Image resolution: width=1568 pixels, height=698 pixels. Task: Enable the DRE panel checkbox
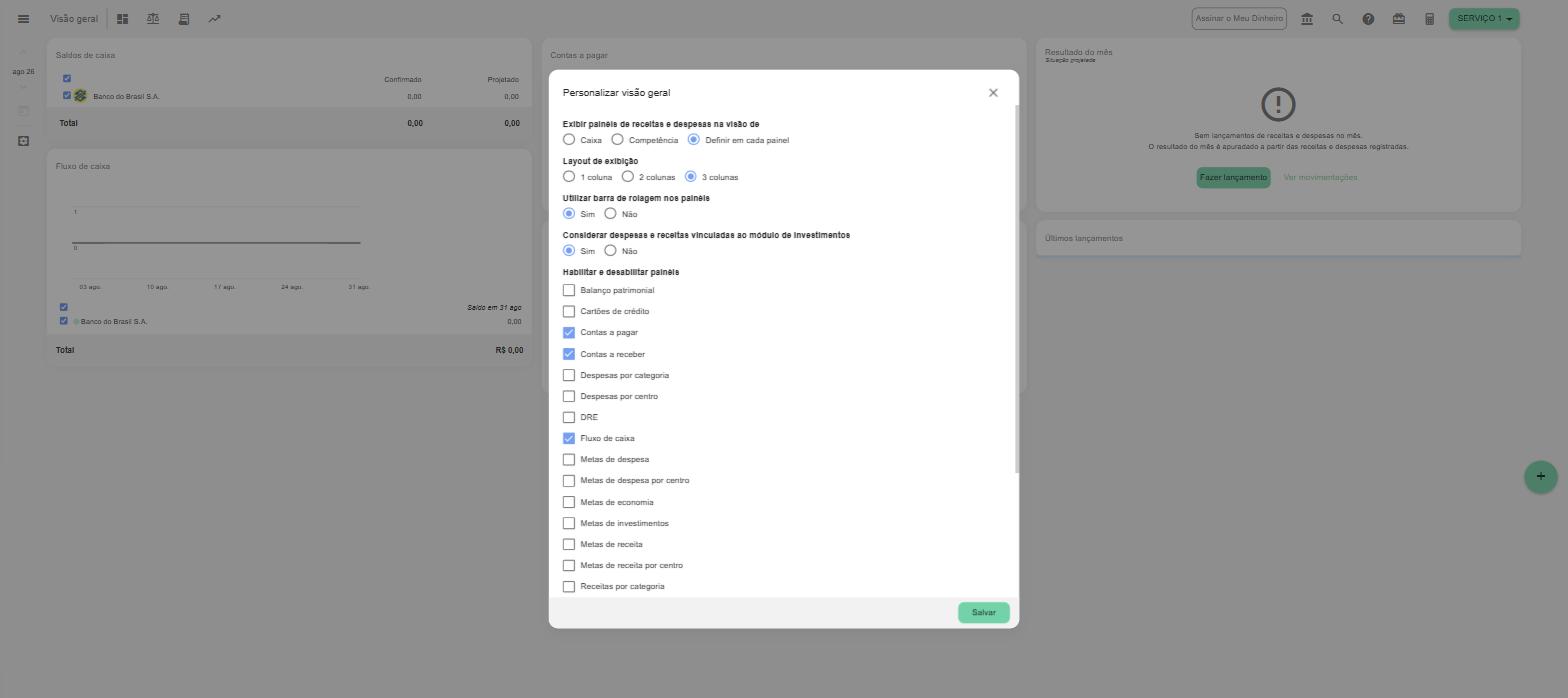pyautogui.click(x=569, y=418)
